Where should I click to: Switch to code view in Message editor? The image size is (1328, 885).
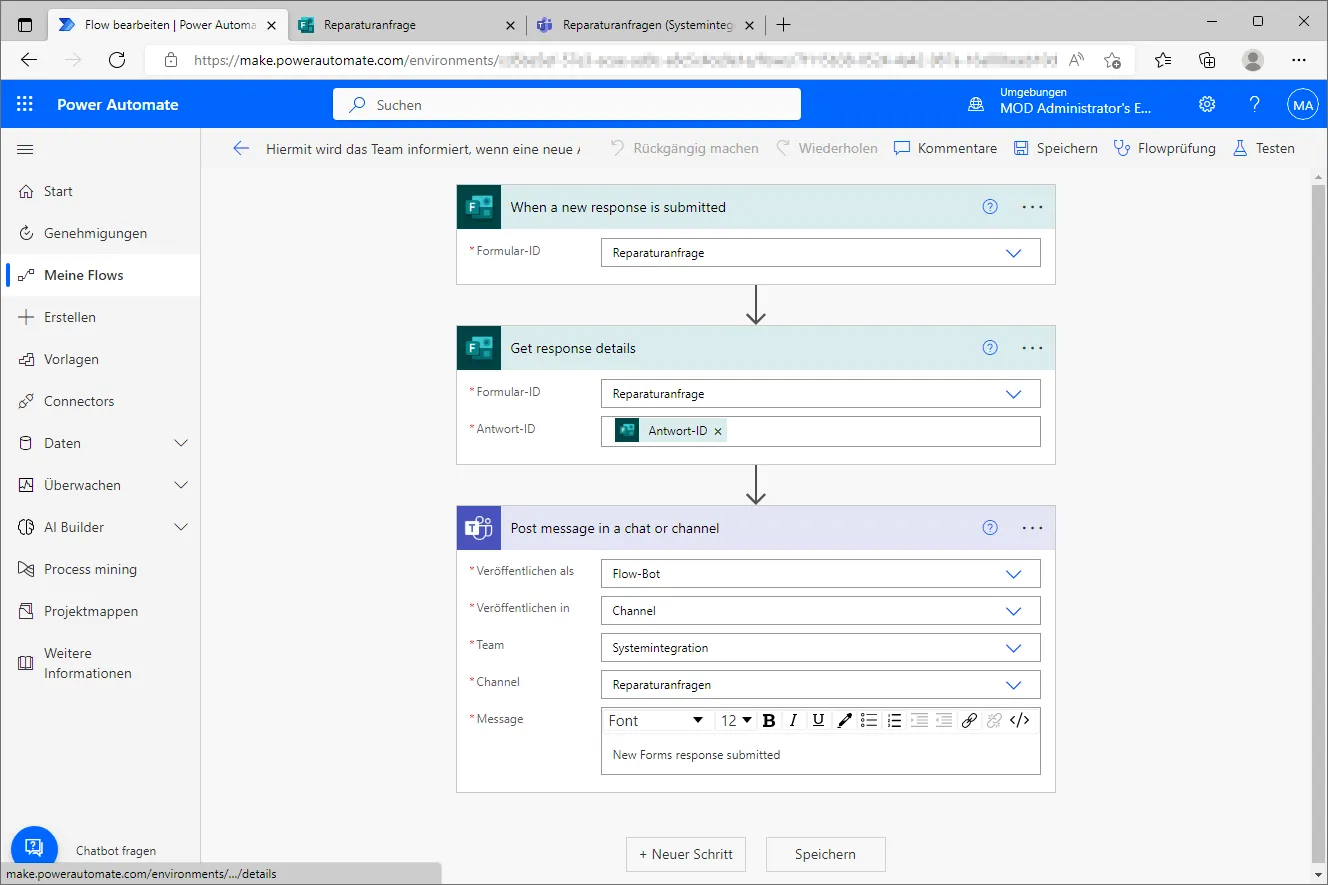(1020, 720)
